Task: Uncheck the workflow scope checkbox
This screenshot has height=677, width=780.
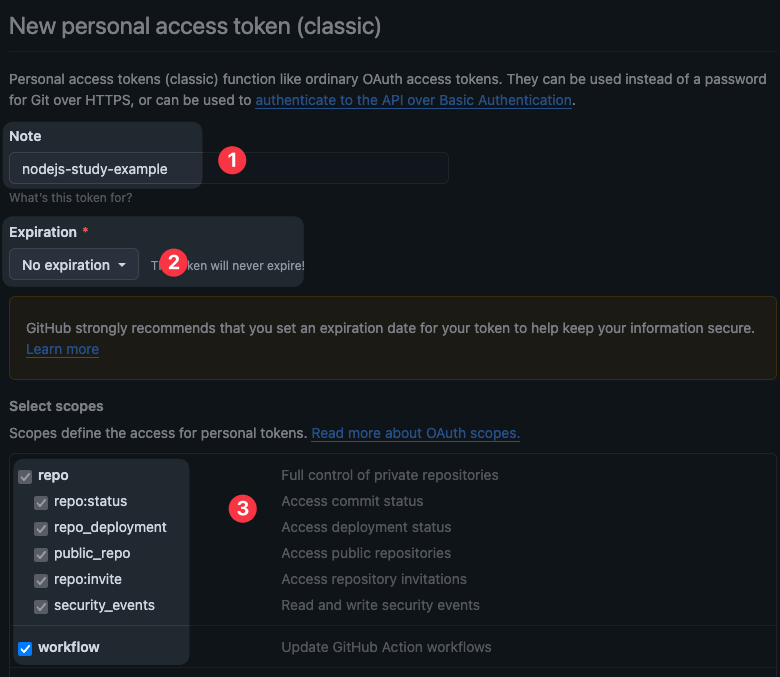Action: [x=25, y=648]
